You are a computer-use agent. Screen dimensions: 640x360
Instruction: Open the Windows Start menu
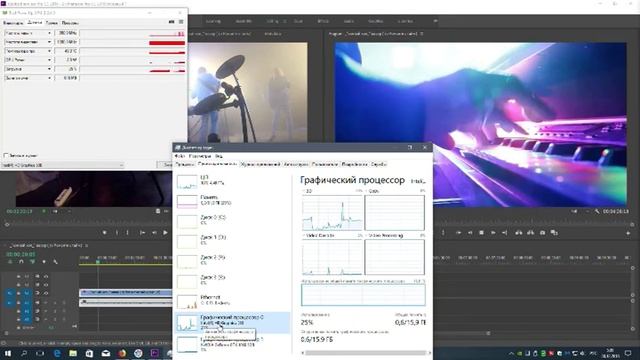7,353
